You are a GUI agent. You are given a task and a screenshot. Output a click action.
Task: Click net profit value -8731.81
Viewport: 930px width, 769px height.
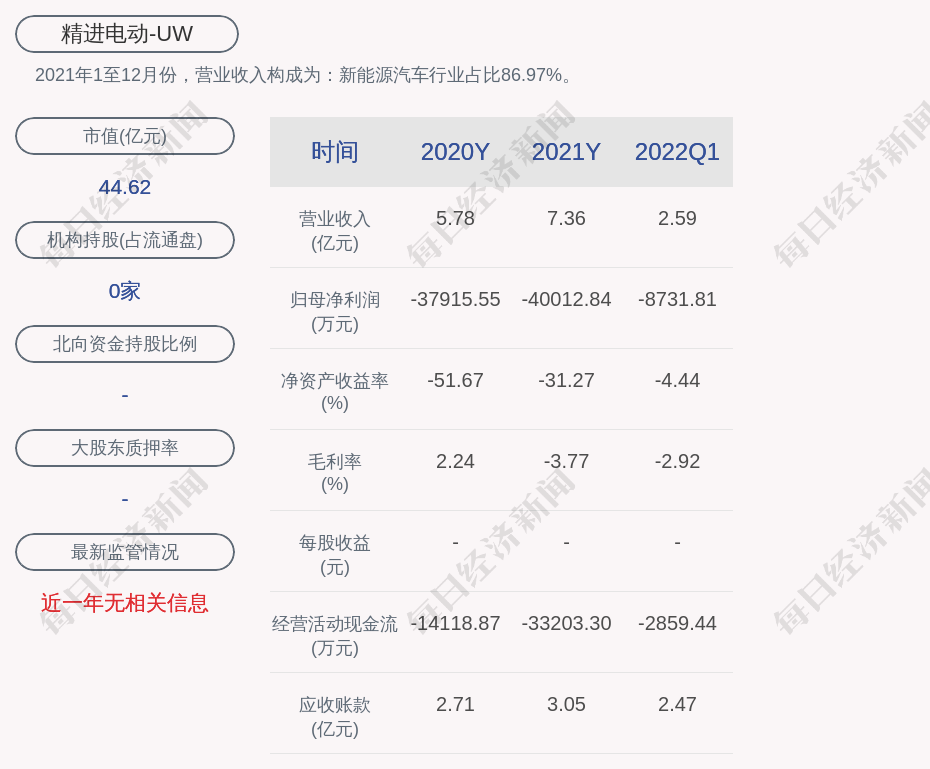pyautogui.click(x=677, y=299)
